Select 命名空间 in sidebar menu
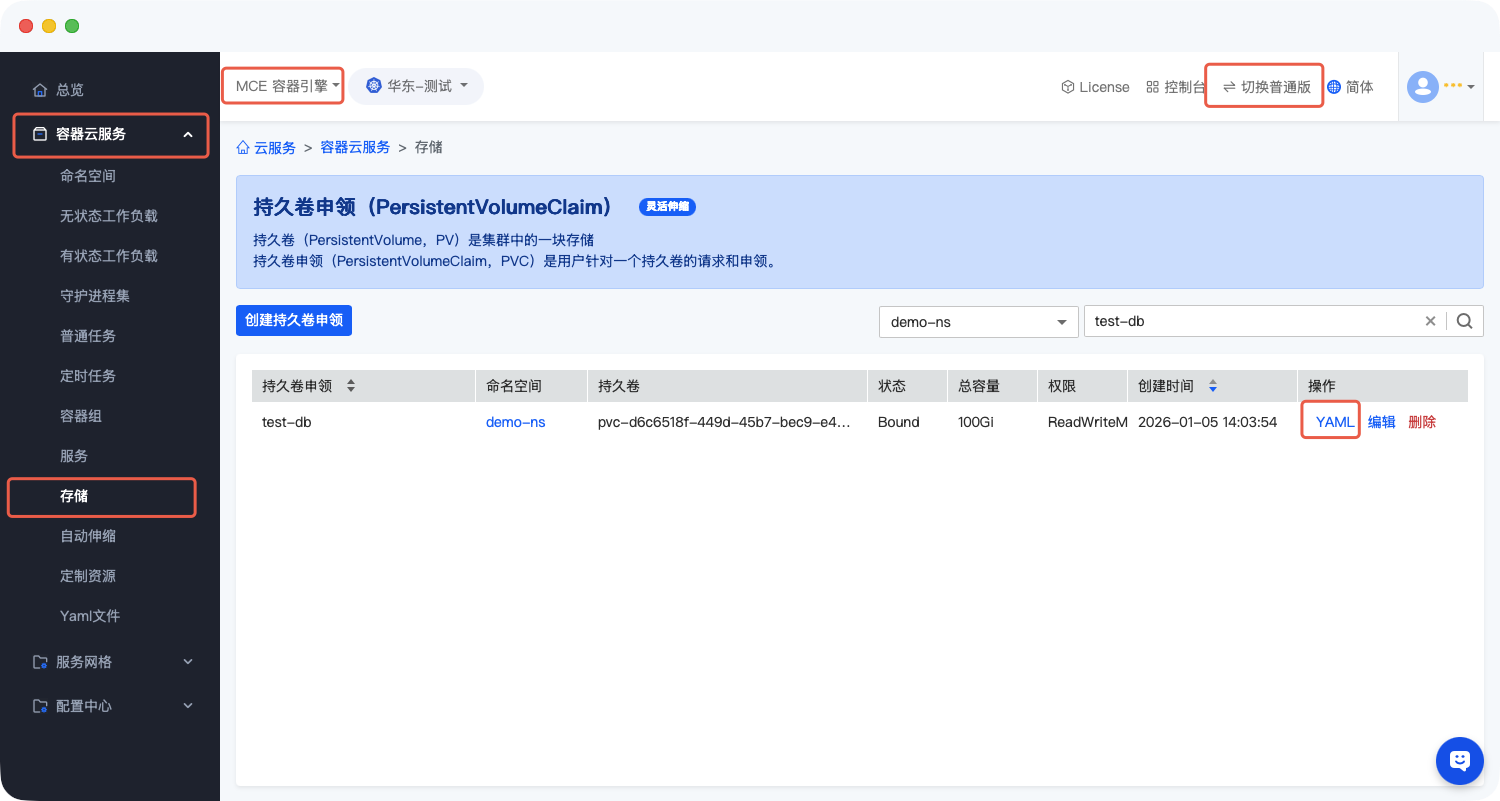This screenshot has height=801, width=1500. pyautogui.click(x=88, y=176)
